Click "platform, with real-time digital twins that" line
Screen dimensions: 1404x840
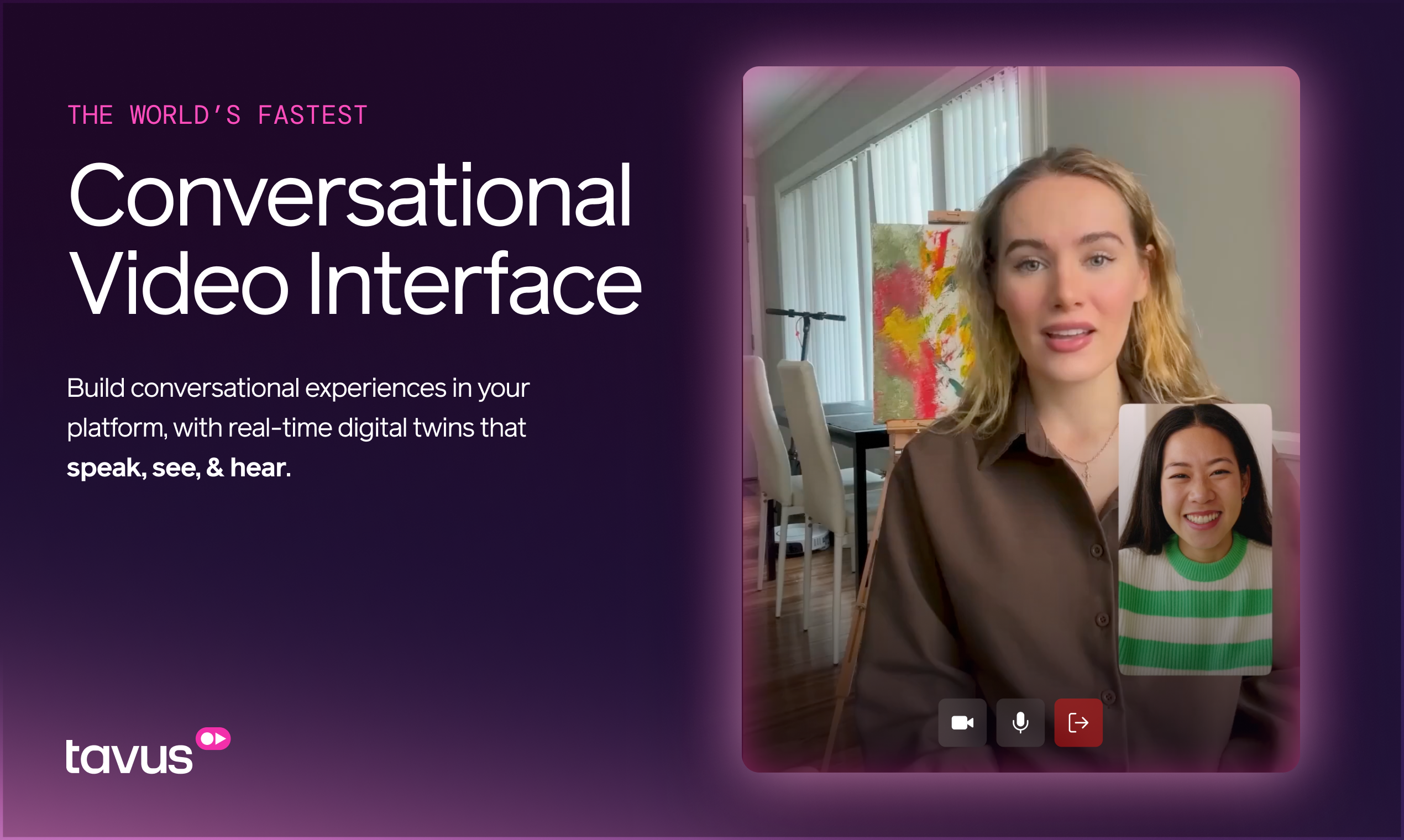click(296, 428)
